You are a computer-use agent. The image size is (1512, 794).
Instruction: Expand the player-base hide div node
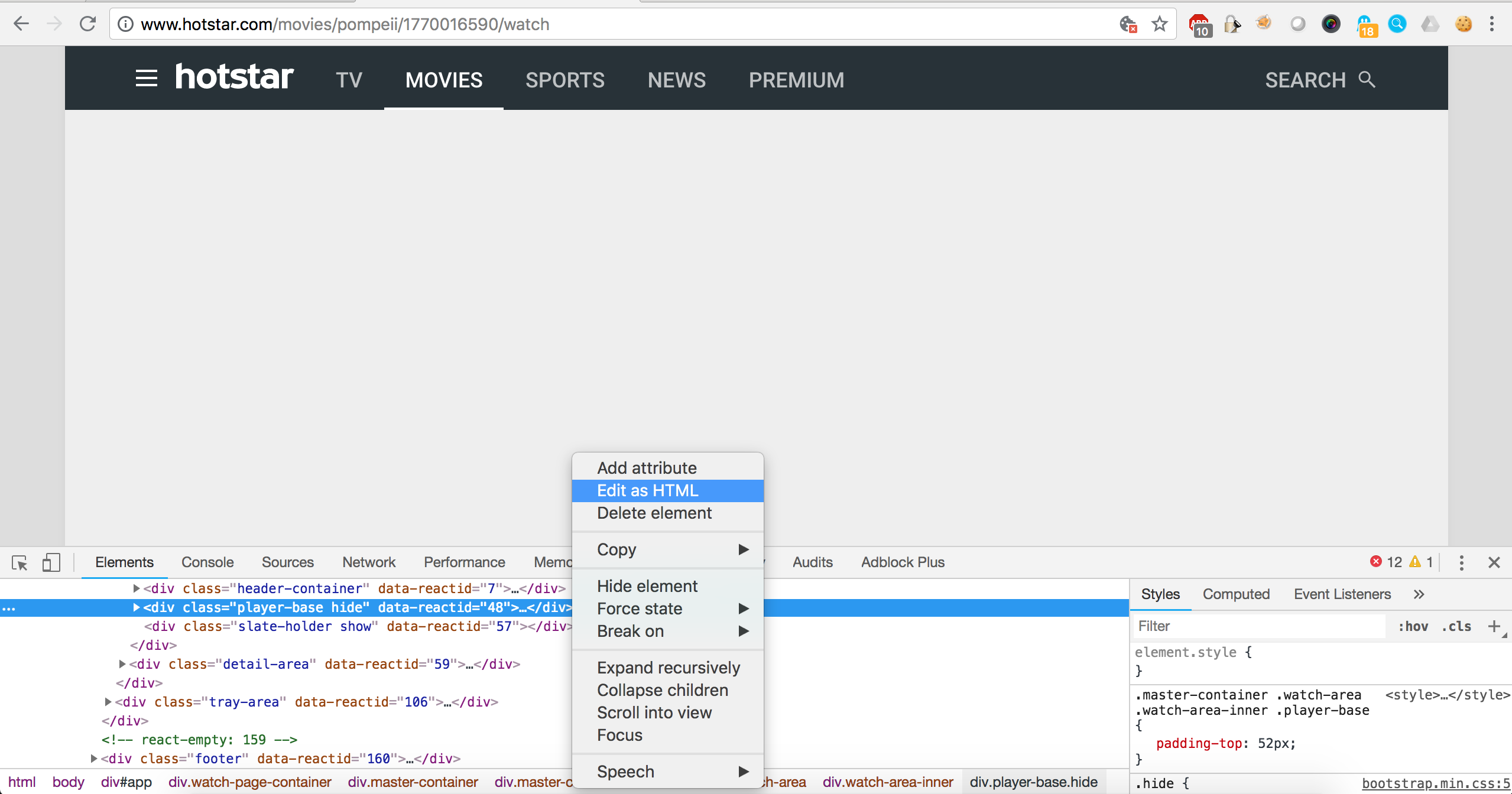point(137,607)
